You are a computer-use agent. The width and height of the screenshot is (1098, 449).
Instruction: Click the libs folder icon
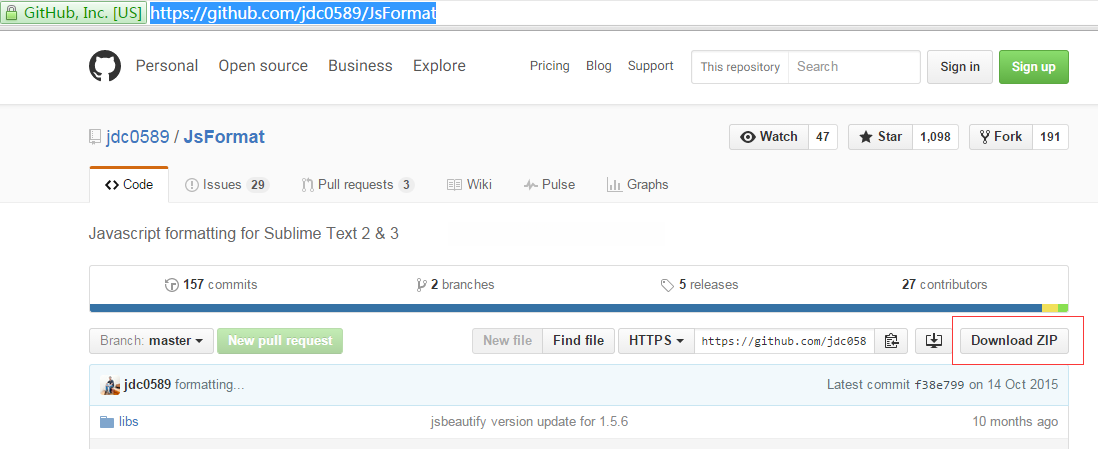(106, 422)
